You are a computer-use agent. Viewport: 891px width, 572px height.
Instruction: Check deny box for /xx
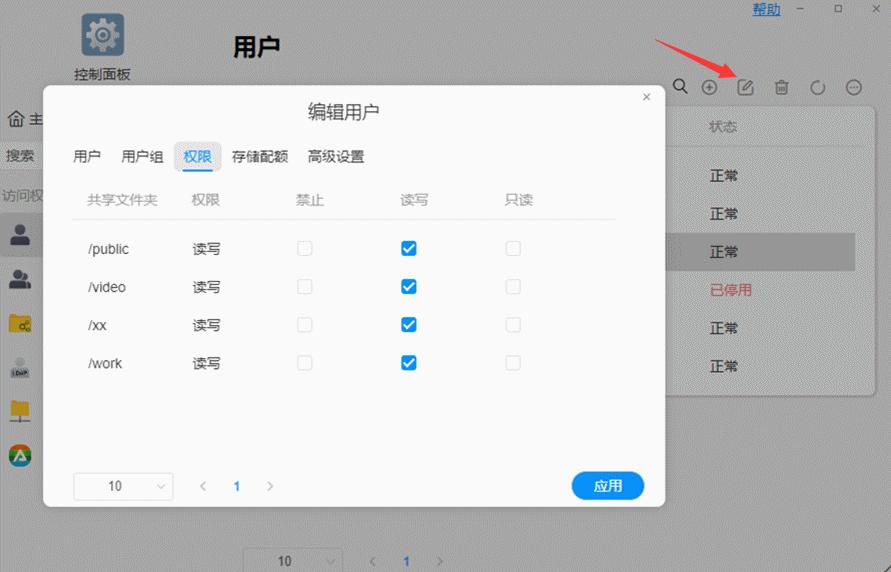305,324
